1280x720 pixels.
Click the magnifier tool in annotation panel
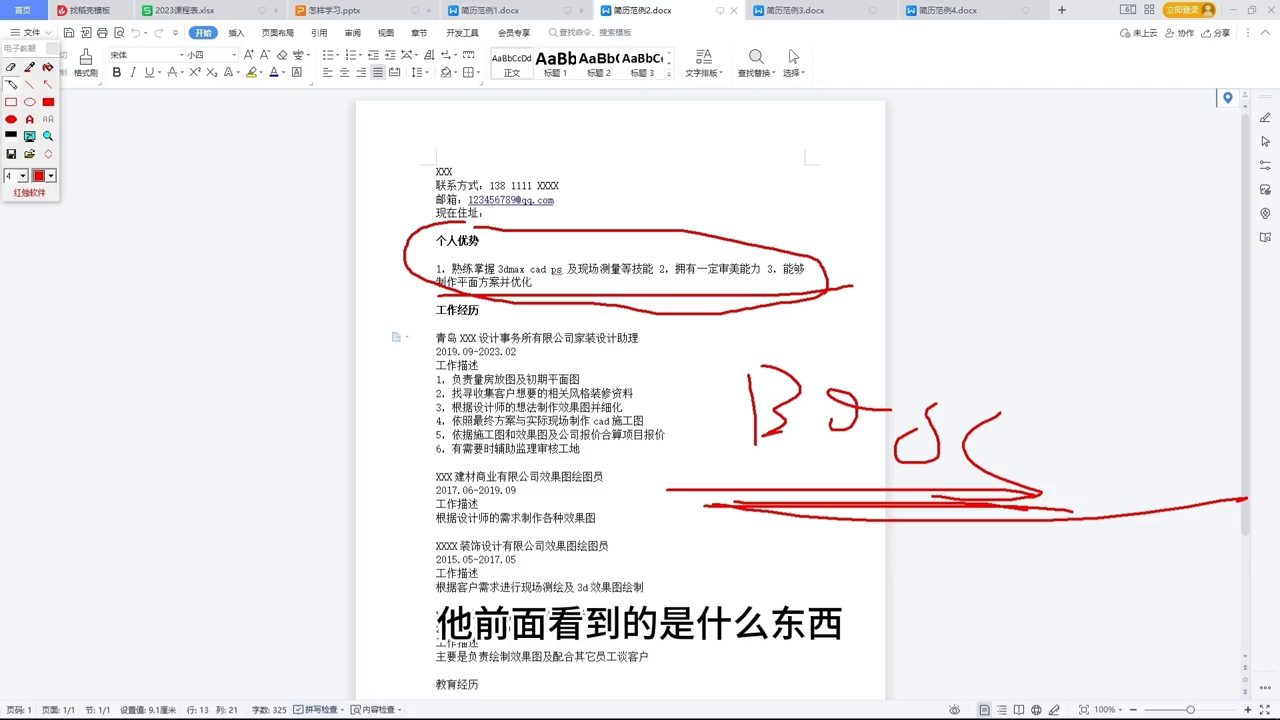point(48,136)
